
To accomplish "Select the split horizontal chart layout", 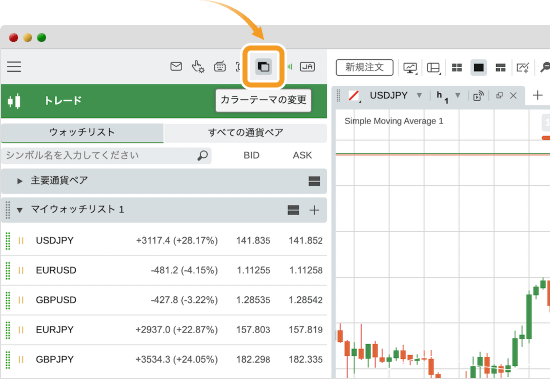I will 501,67.
